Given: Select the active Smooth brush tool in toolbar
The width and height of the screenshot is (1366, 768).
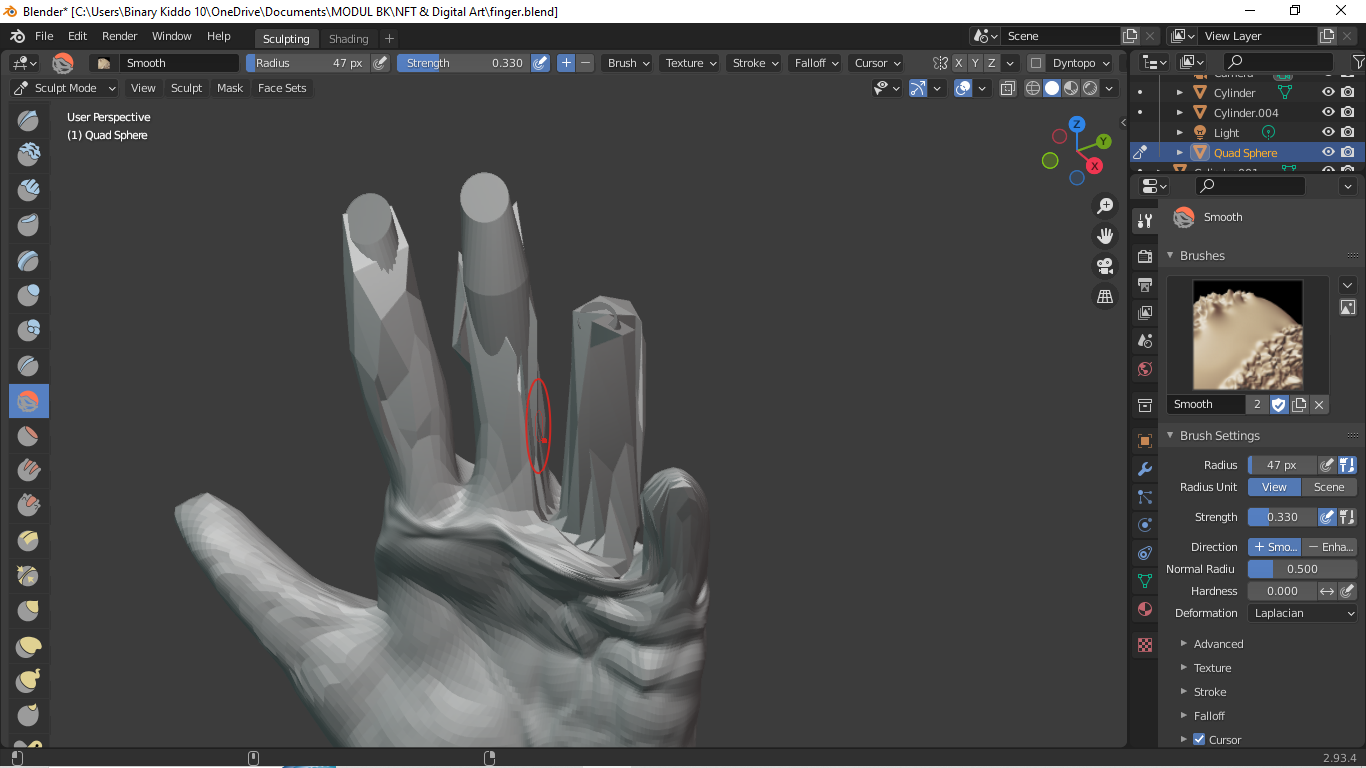Looking at the screenshot, I should tap(28, 401).
